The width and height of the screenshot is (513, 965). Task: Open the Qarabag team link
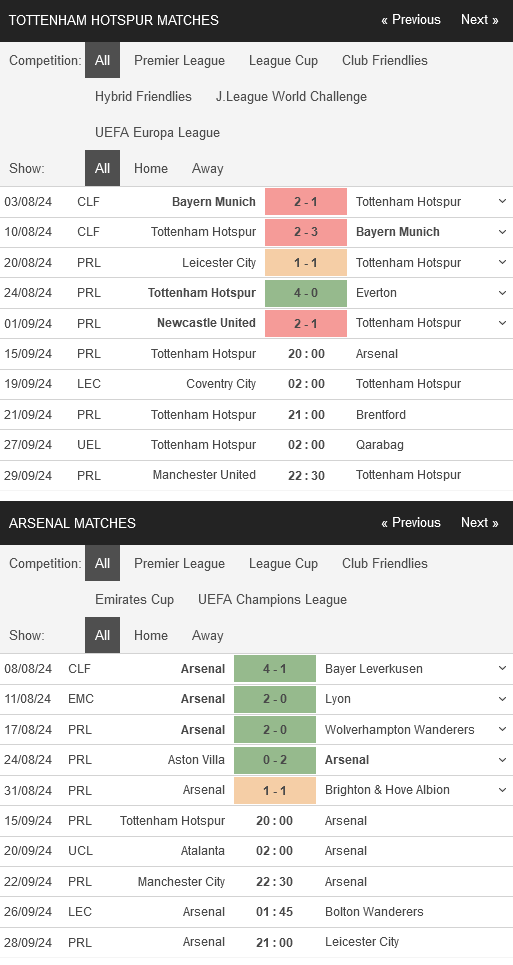click(x=380, y=444)
